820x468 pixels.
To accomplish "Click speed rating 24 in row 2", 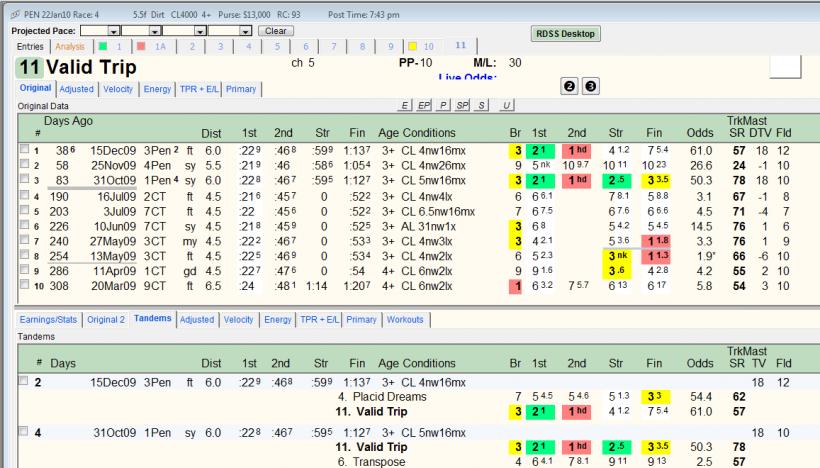I will point(739,166).
